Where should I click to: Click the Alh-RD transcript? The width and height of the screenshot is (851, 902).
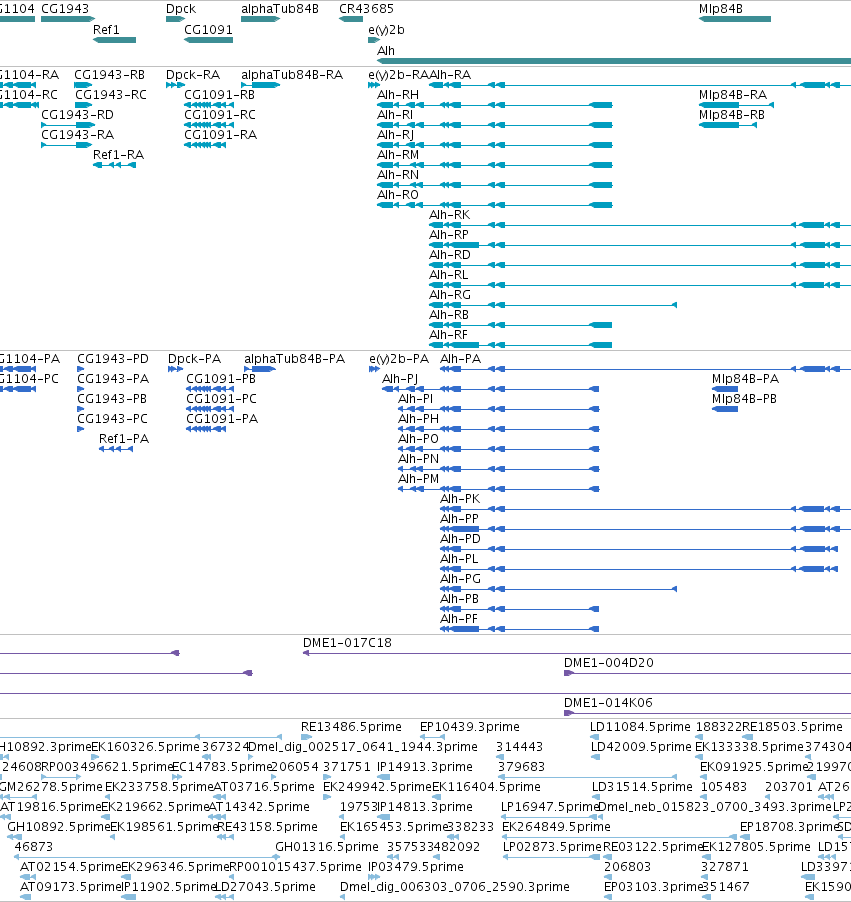pos(640,265)
